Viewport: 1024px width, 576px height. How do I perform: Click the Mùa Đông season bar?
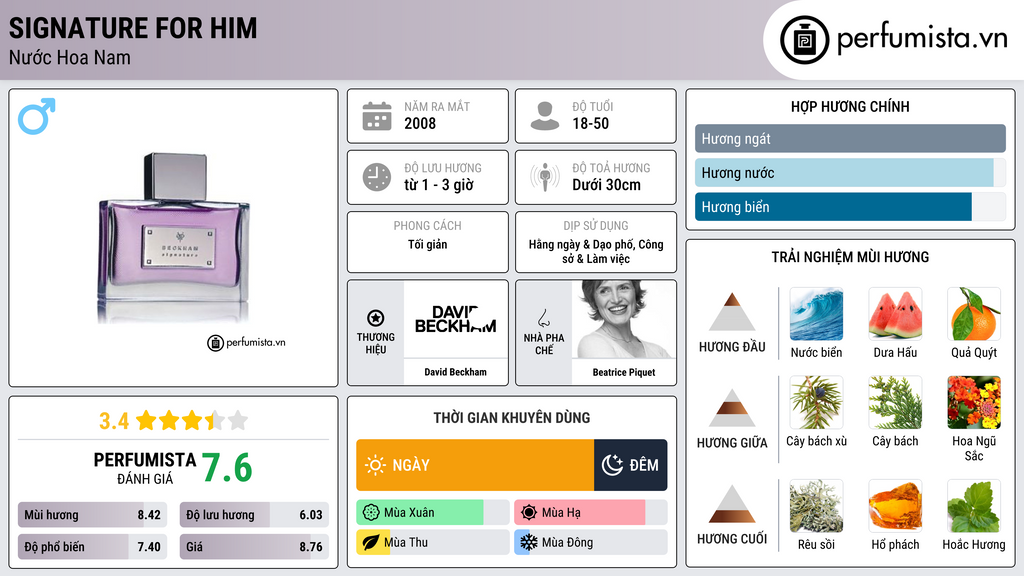(x=590, y=542)
